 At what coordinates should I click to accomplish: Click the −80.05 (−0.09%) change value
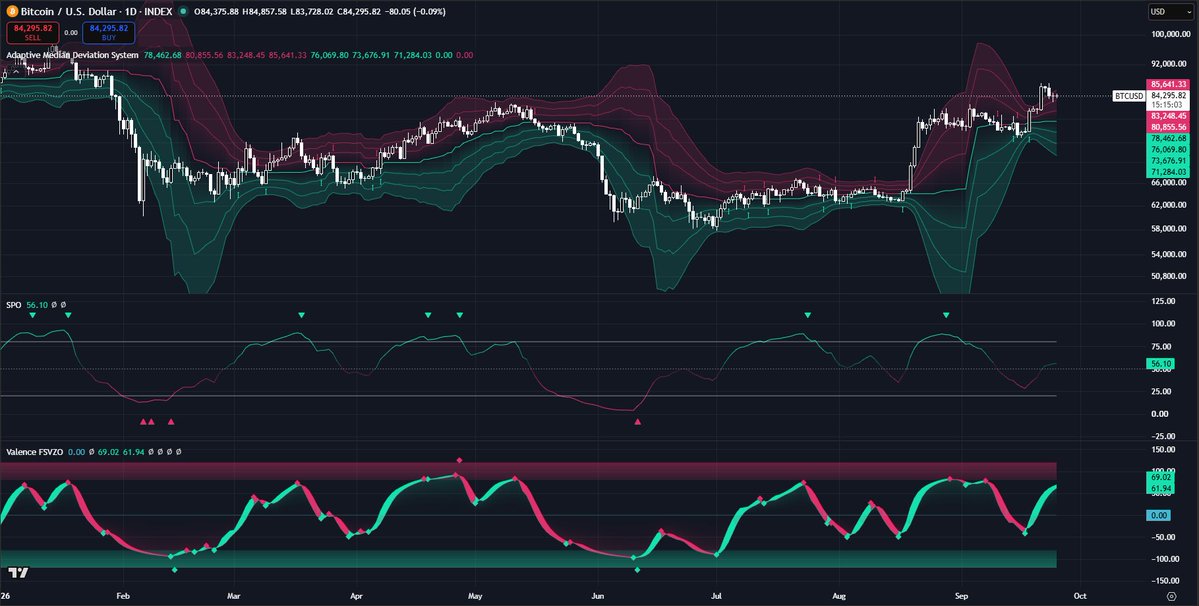pos(415,11)
